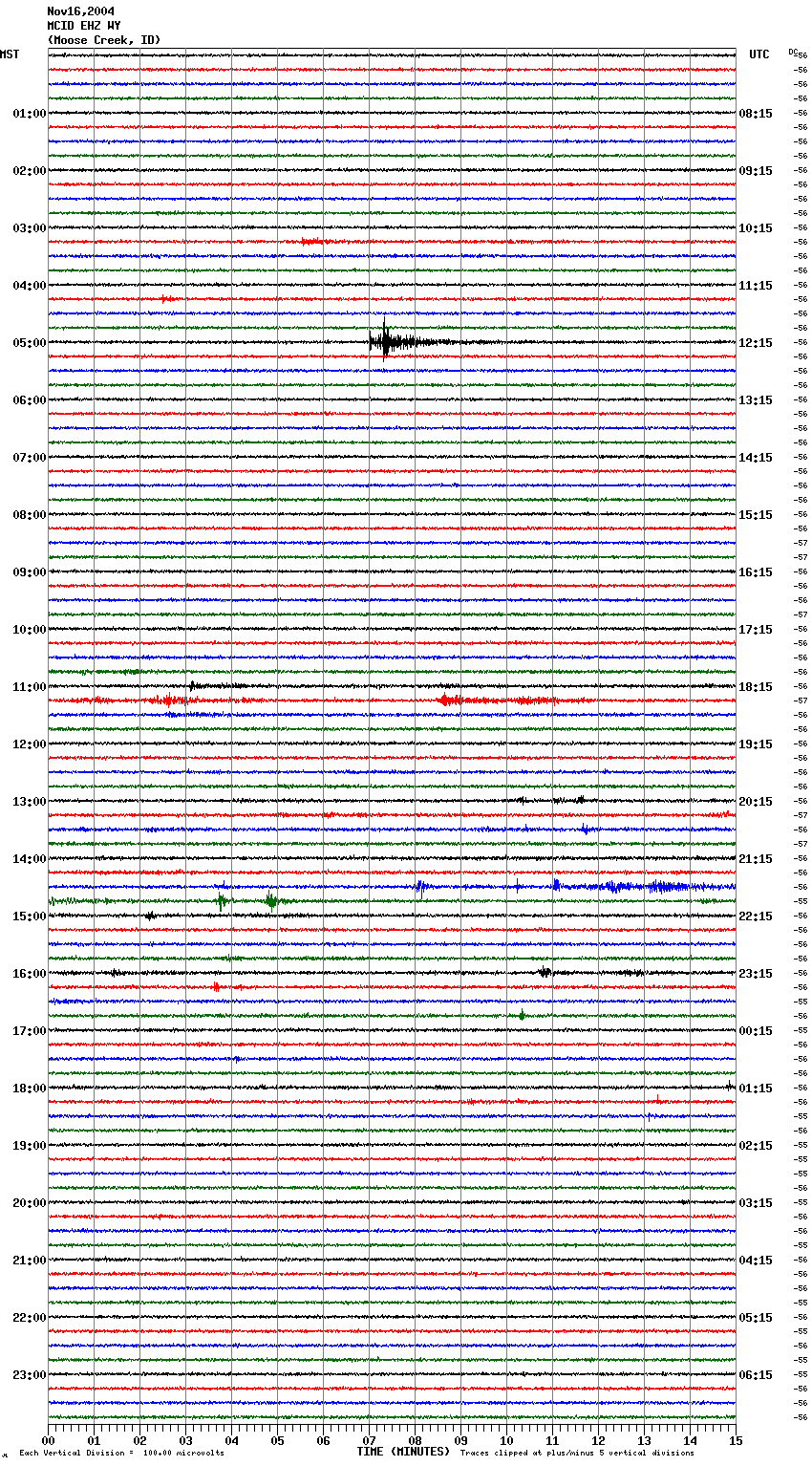Select the '20:00' MST hour label
Viewport: 812px width, 1466px height.
30,1203
